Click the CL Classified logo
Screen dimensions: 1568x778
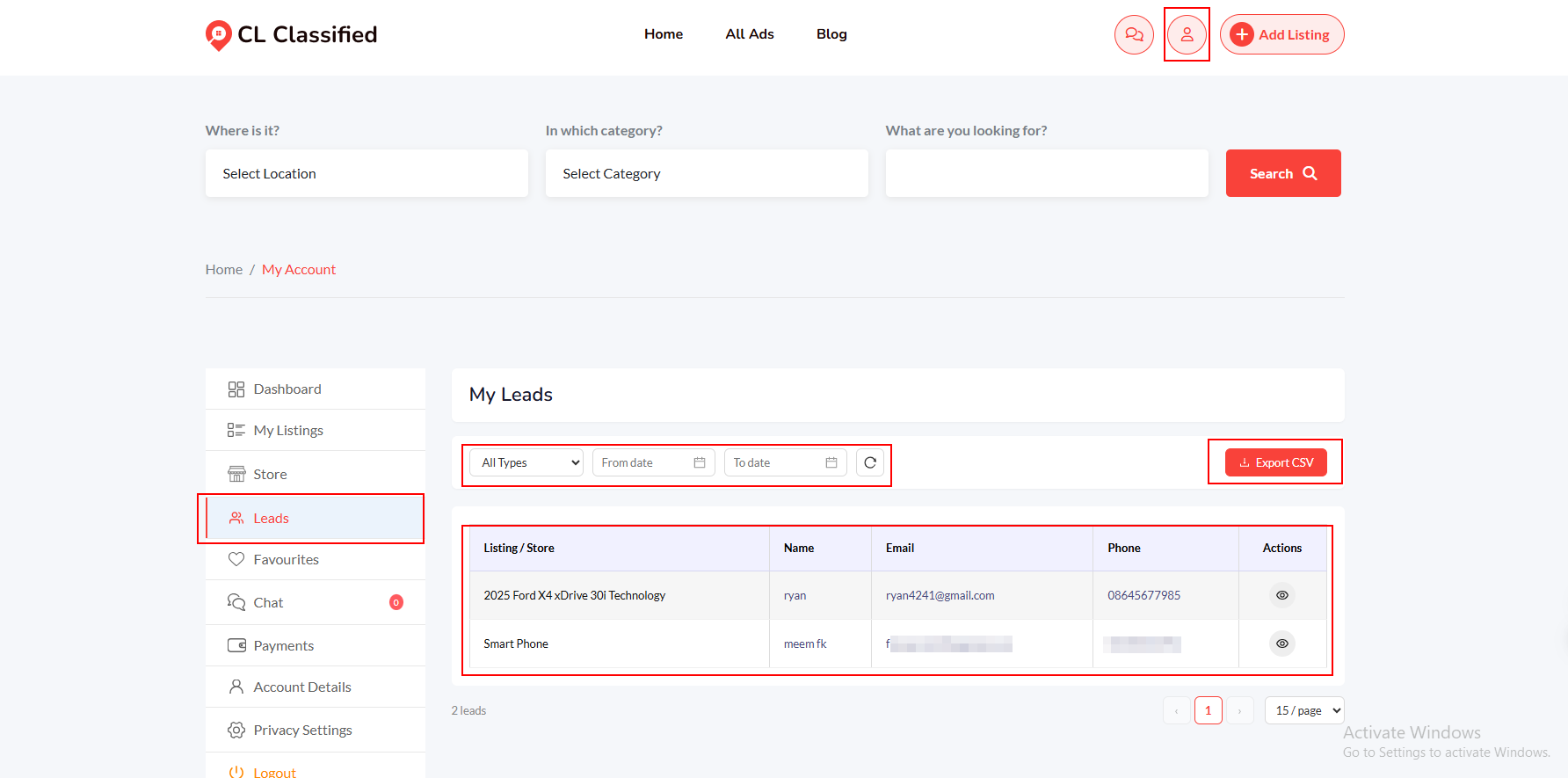[x=291, y=34]
